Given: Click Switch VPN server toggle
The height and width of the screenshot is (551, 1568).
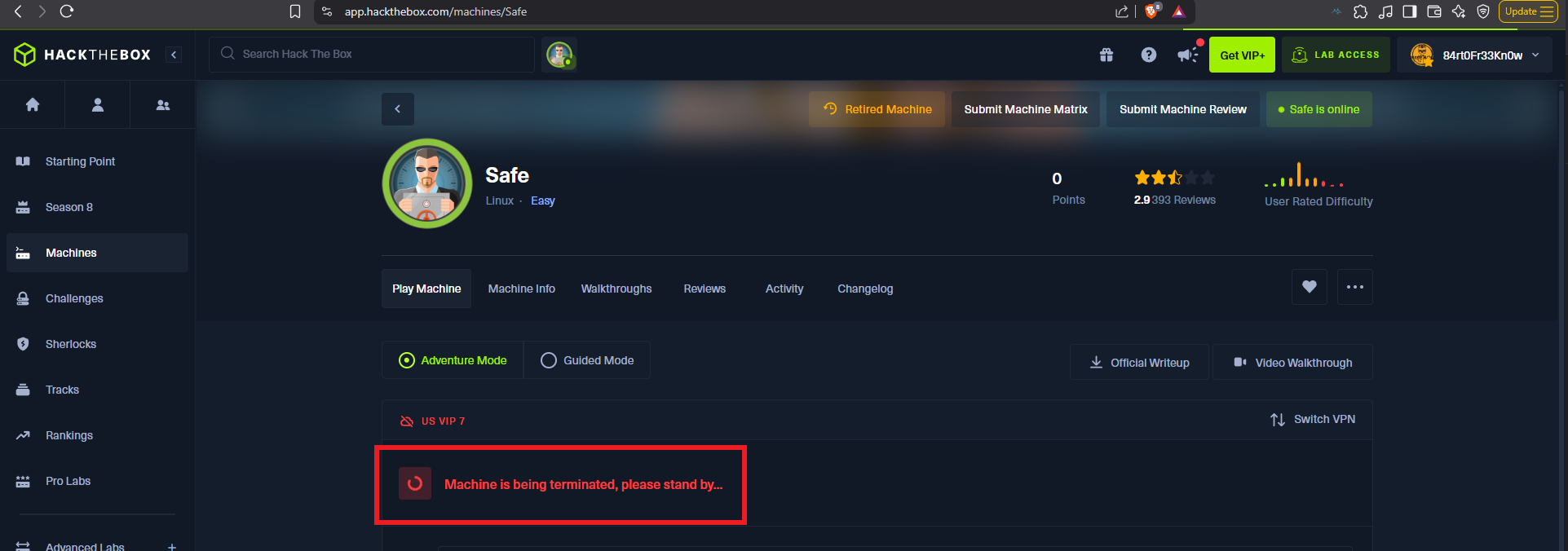Looking at the screenshot, I should [1313, 419].
